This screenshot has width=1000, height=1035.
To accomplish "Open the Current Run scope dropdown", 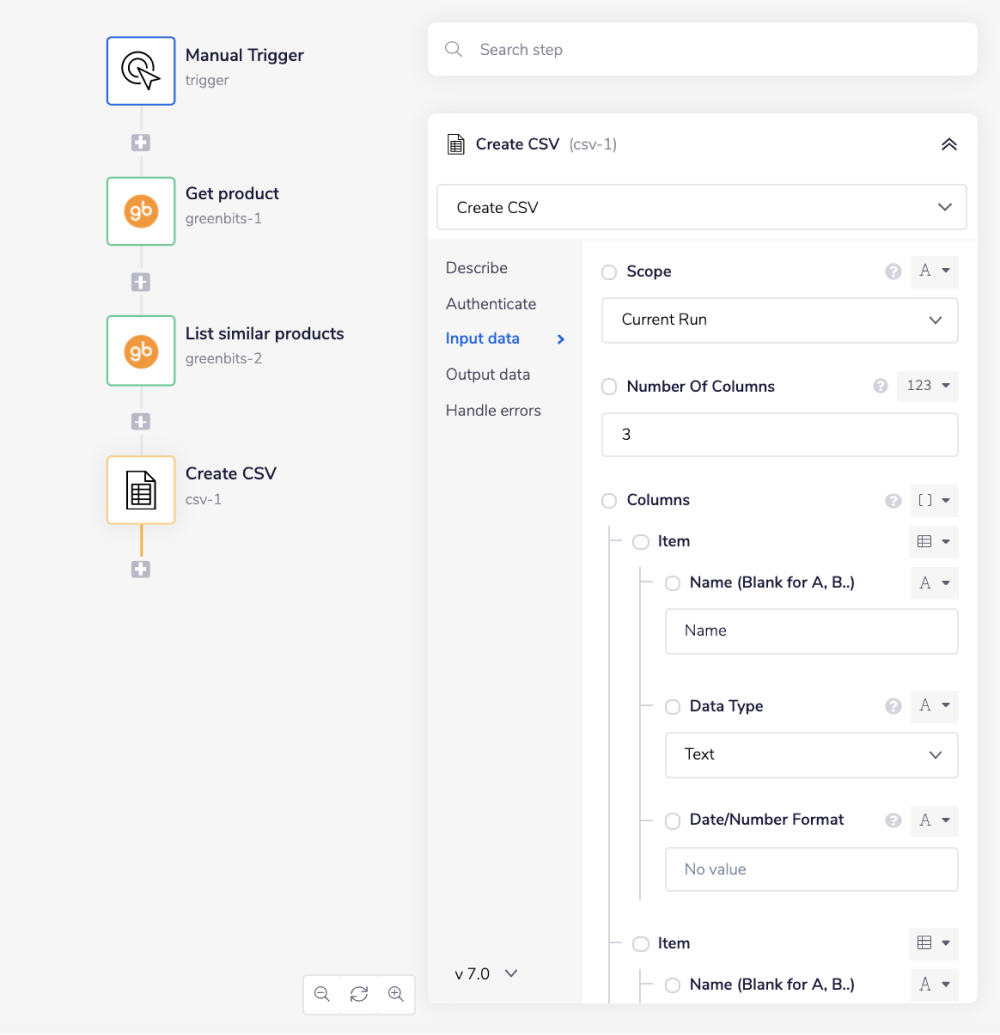I will tap(780, 320).
